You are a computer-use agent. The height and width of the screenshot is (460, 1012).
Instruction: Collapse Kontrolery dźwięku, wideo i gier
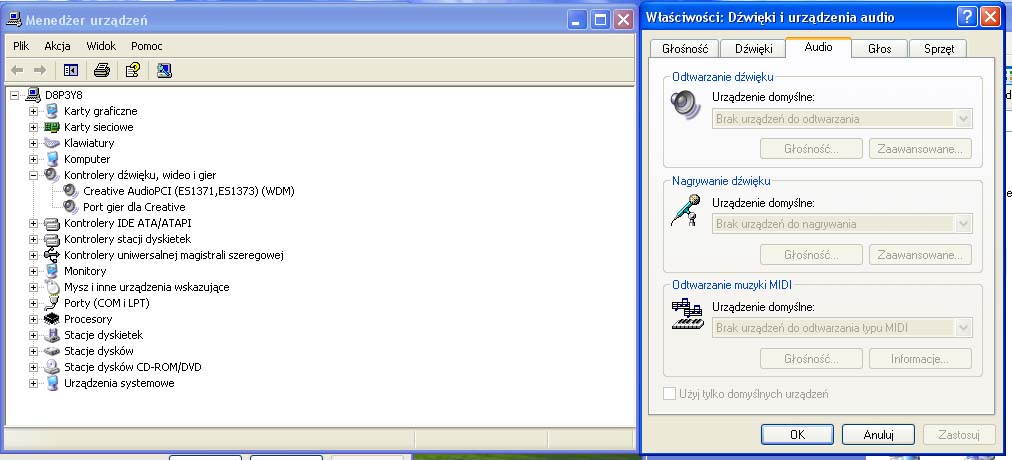tap(33, 175)
